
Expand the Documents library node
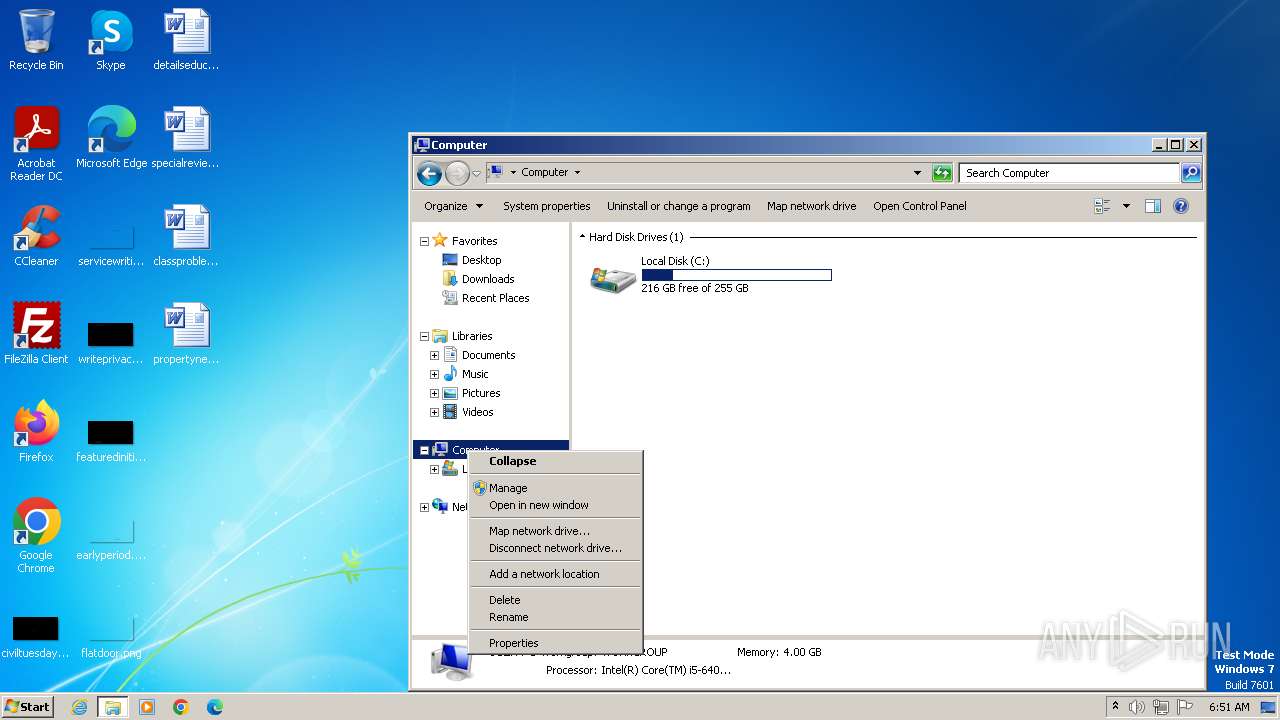click(x=434, y=355)
